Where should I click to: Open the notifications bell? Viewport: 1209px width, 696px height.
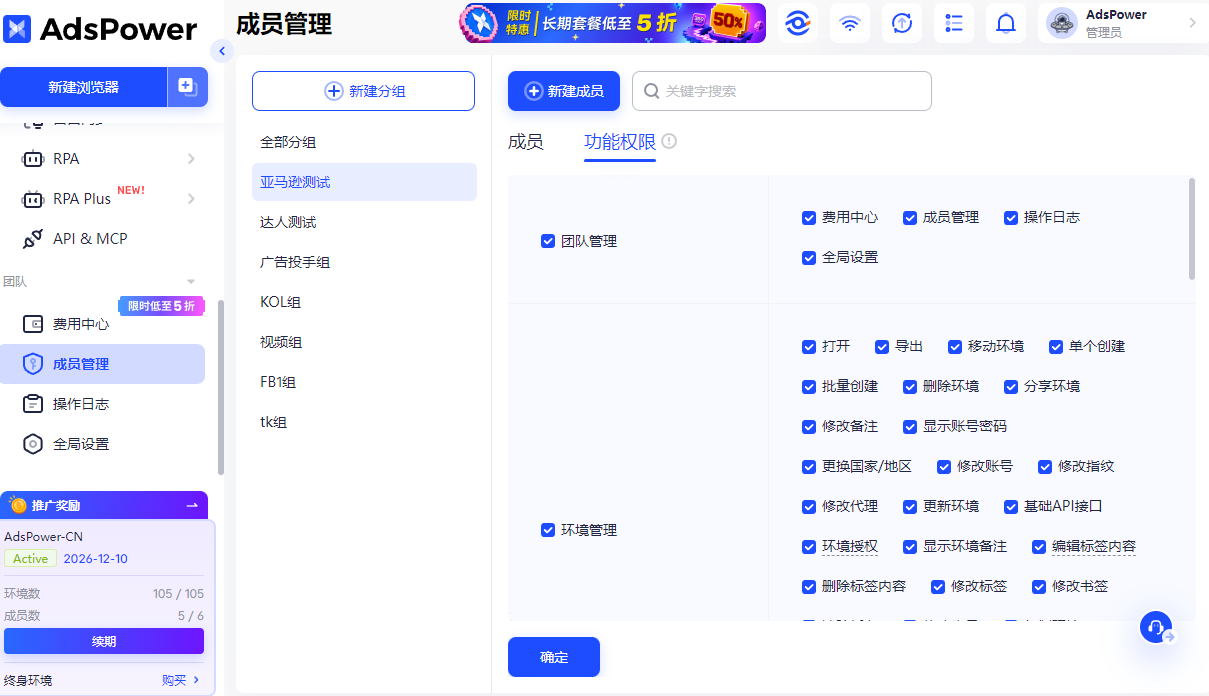[x=1006, y=23]
